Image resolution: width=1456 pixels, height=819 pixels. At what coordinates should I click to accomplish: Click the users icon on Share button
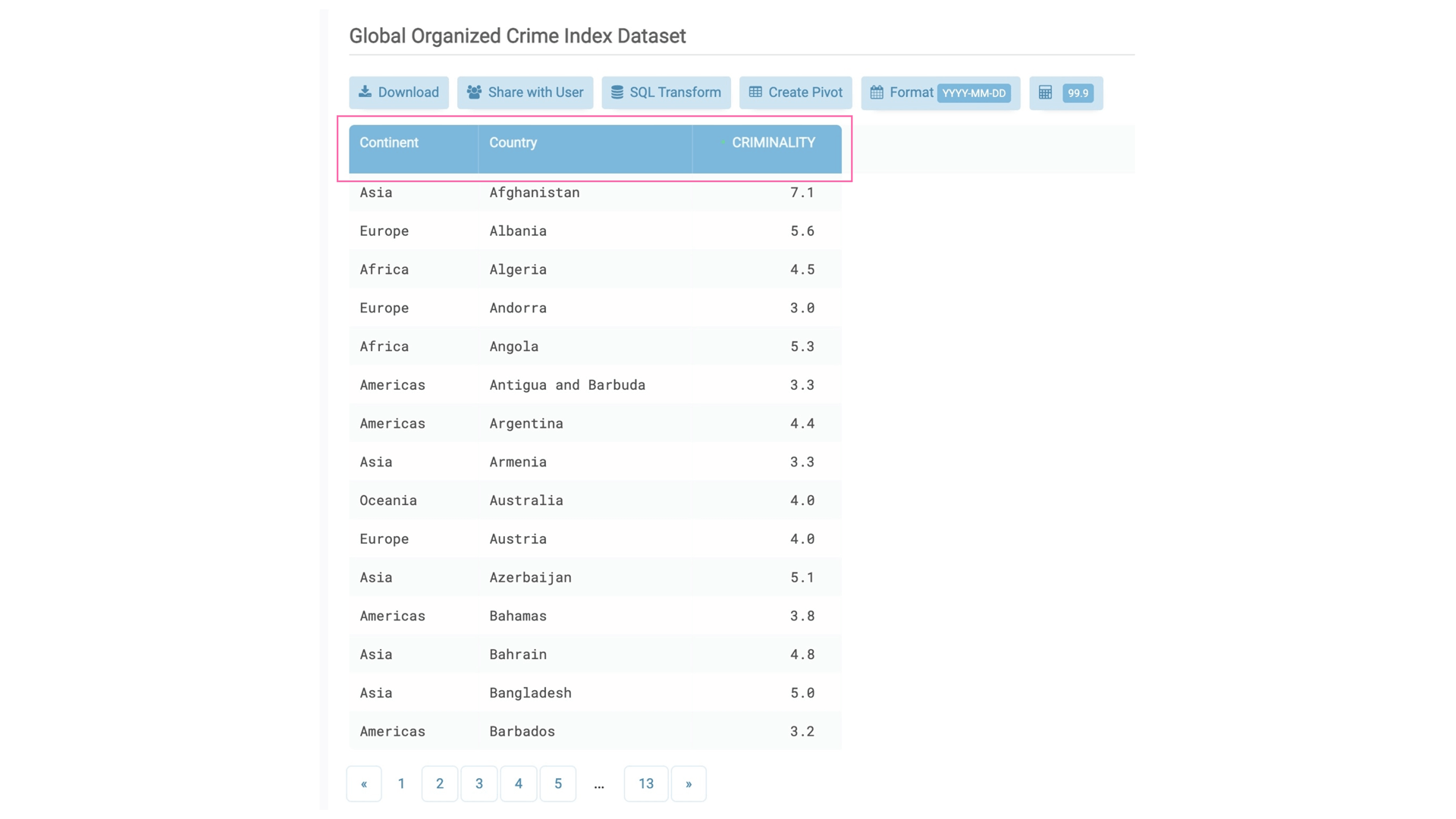(474, 92)
